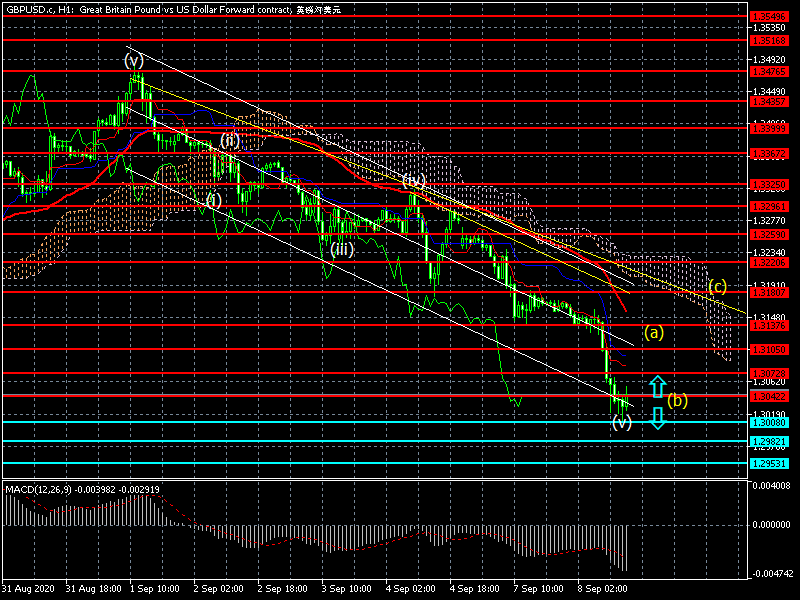Click the (iv) wave label
Viewport: 800px width, 600px height.
pos(414,180)
